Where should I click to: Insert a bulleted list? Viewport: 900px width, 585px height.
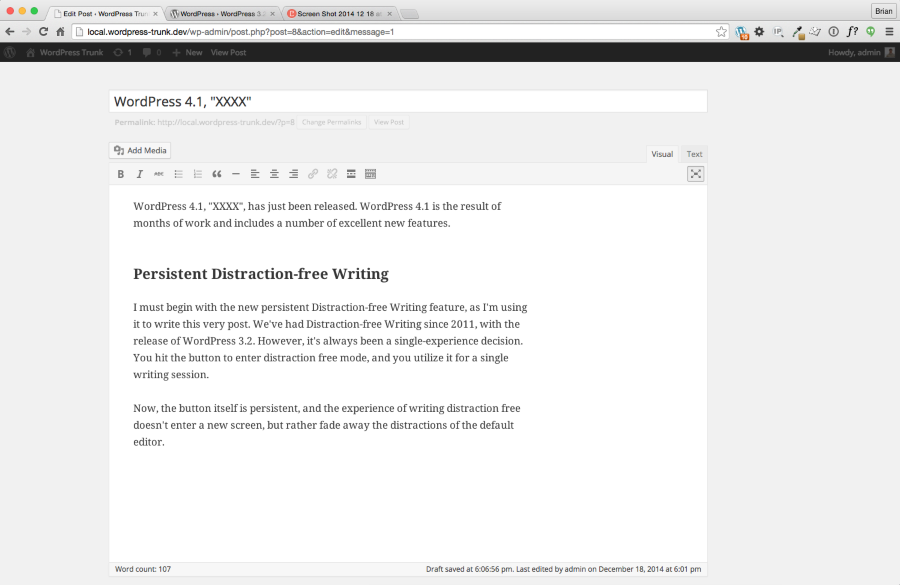(x=179, y=174)
